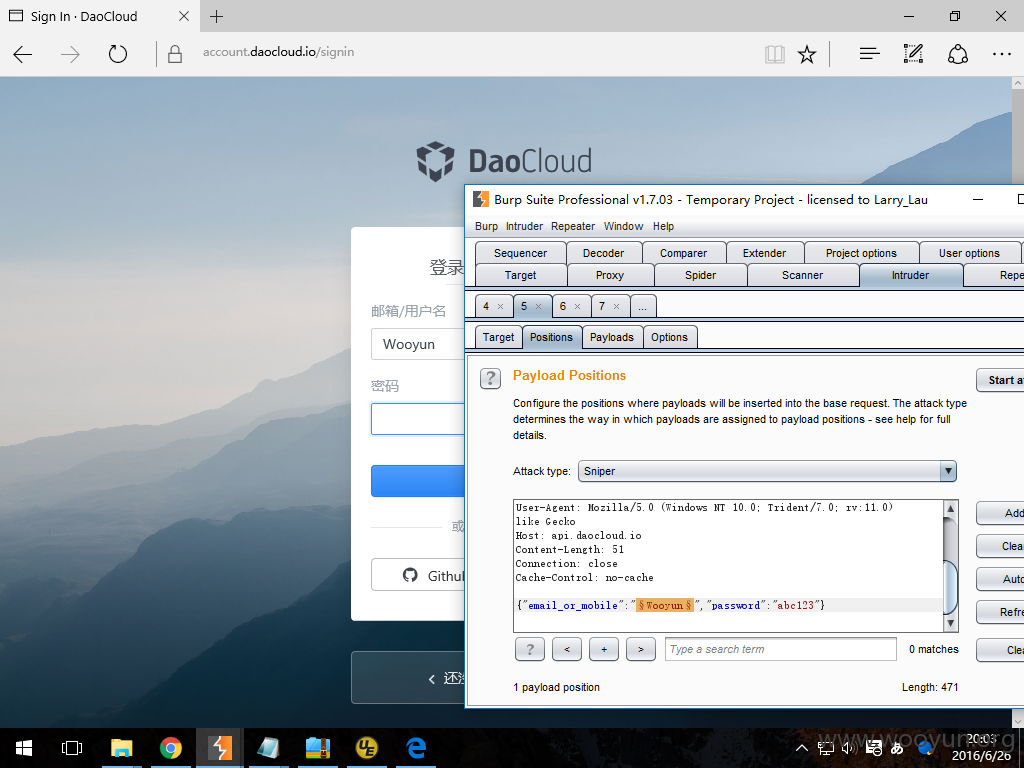Add page to favorites star
1024x768 pixels.
click(x=807, y=54)
